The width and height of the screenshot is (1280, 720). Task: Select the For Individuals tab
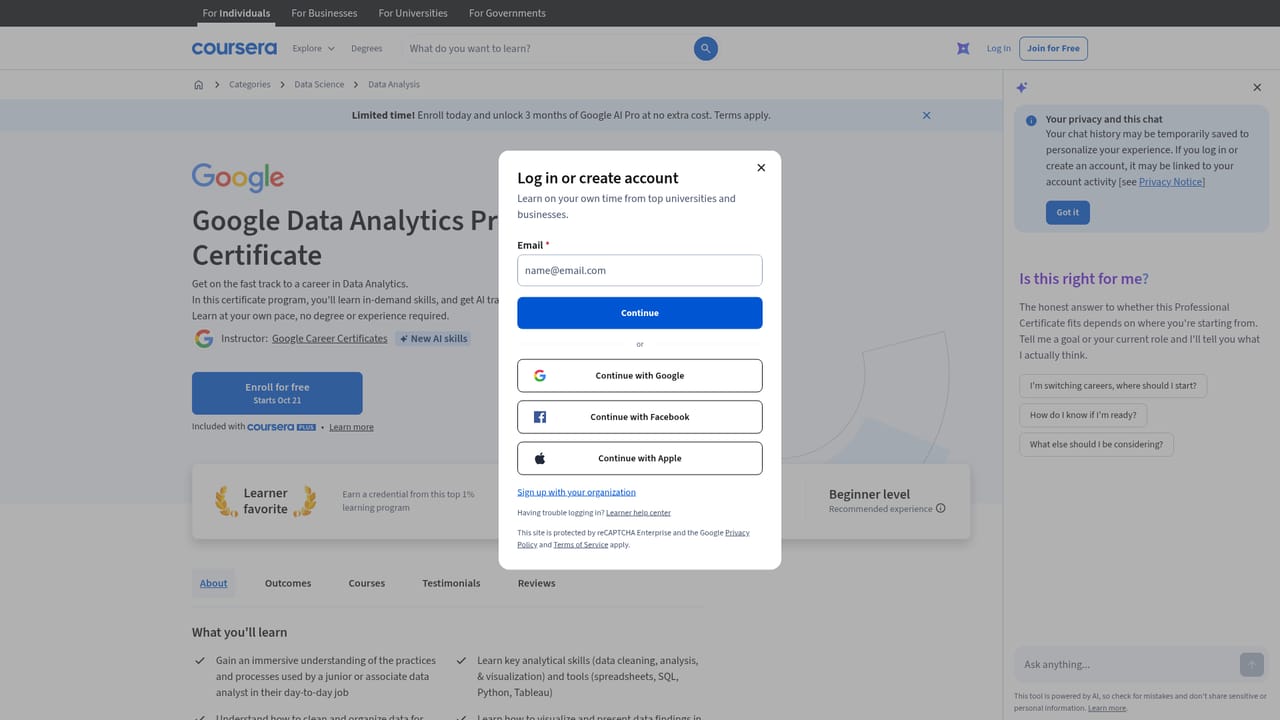236,13
